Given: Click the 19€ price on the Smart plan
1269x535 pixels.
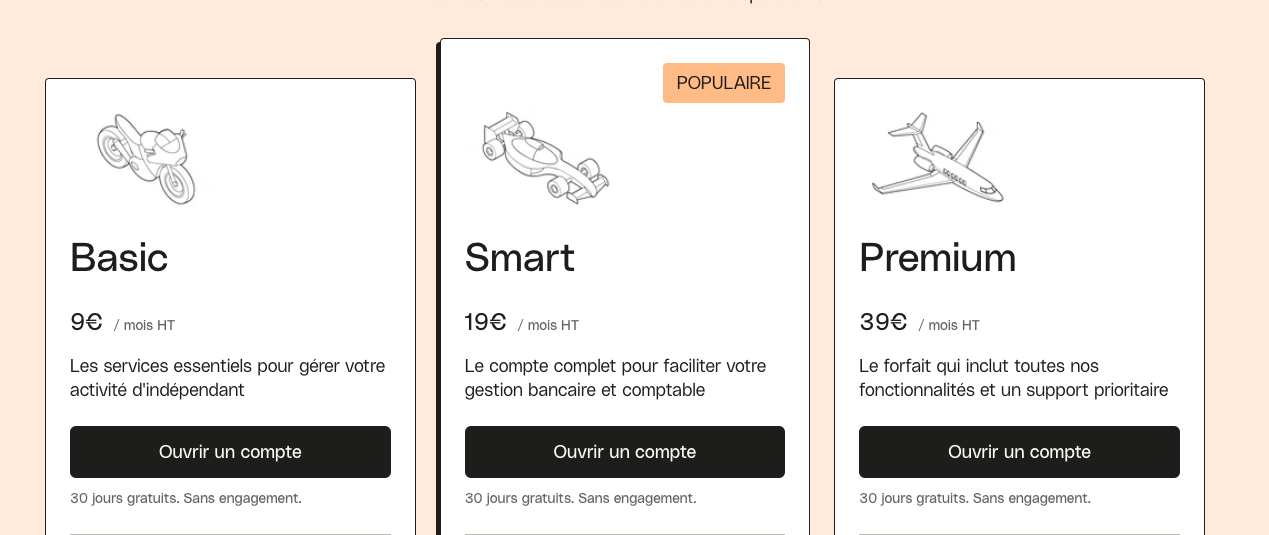Looking at the screenshot, I should (x=486, y=322).
